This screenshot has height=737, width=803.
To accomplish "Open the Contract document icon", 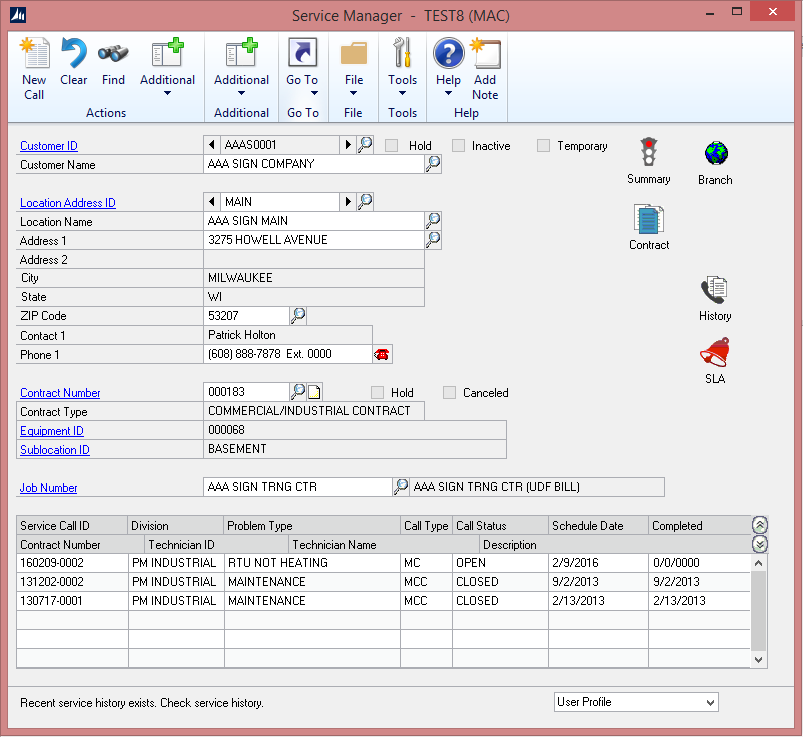I will tap(649, 219).
